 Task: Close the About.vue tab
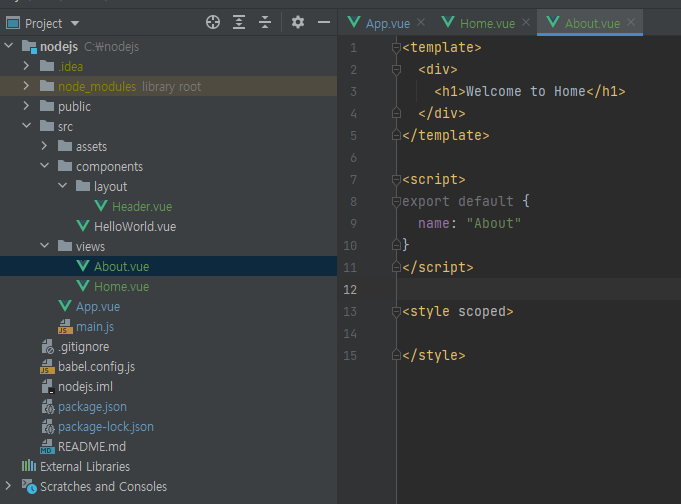coord(631,22)
